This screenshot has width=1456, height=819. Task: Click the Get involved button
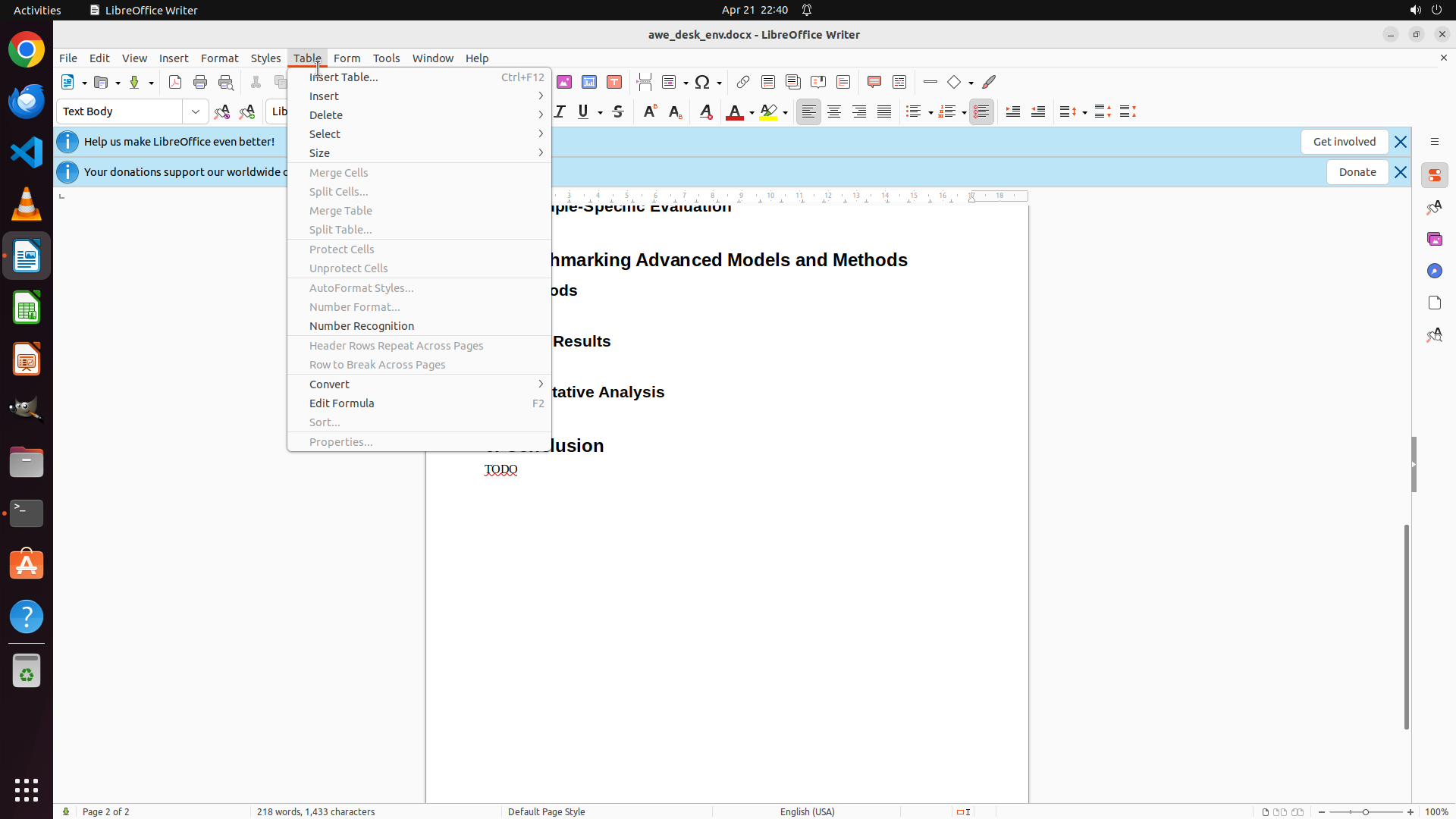[x=1344, y=142]
